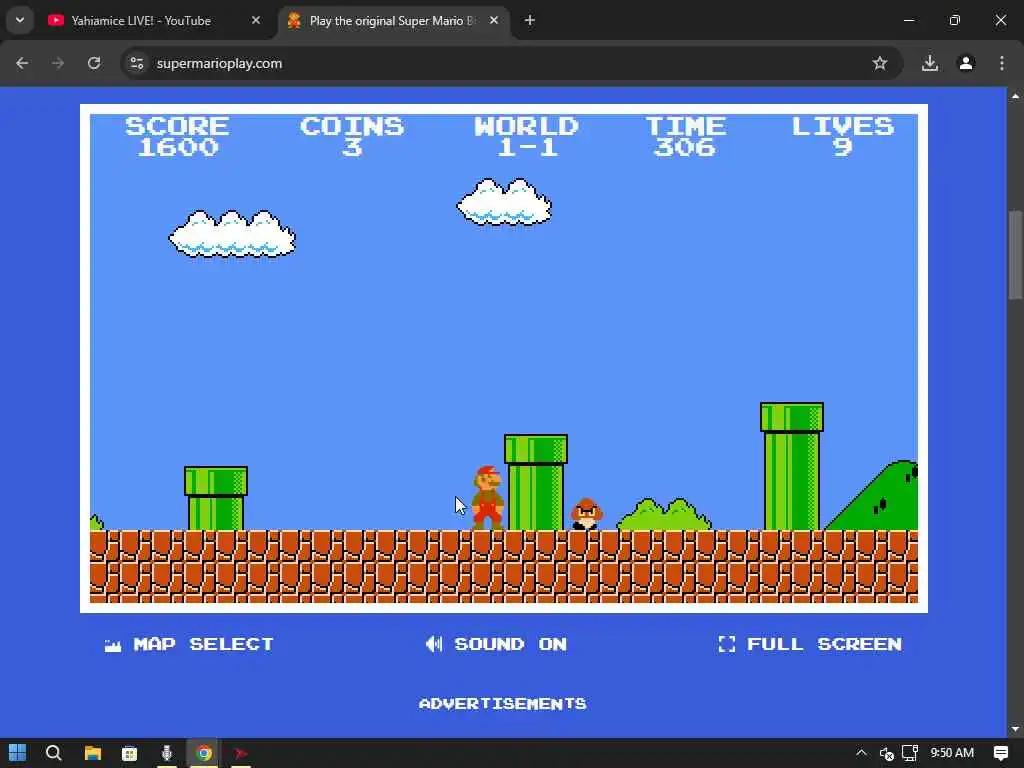This screenshot has width=1024, height=768.
Task: Click the scrollbar down arrow
Action: point(1016,729)
